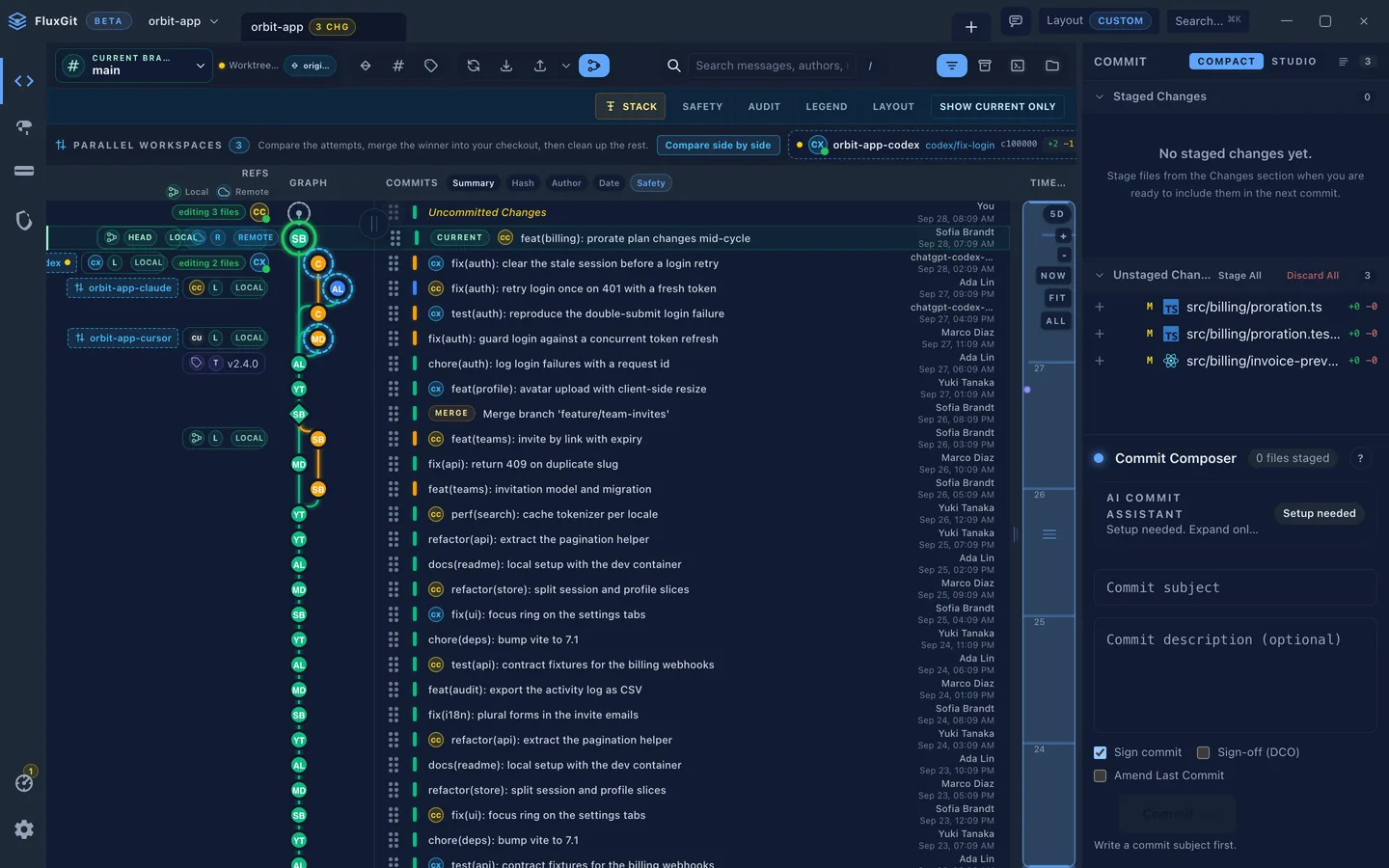The width and height of the screenshot is (1389, 868).
Task: Click the push/upload arrow icon
Action: 540,66
